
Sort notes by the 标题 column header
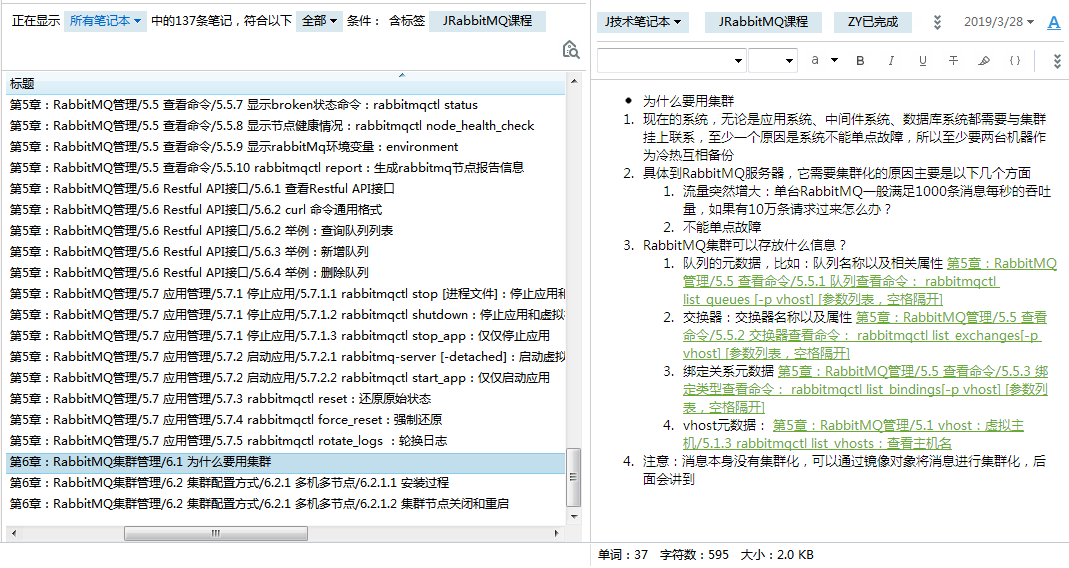[x=286, y=84]
